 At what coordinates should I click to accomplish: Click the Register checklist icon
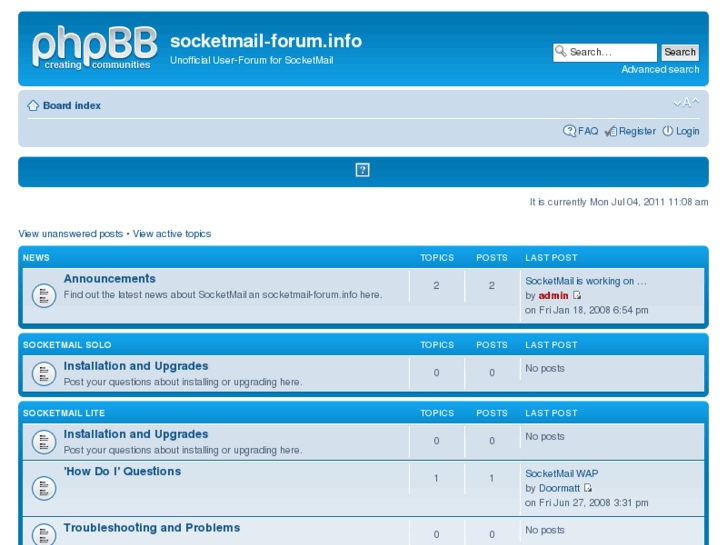click(x=611, y=131)
